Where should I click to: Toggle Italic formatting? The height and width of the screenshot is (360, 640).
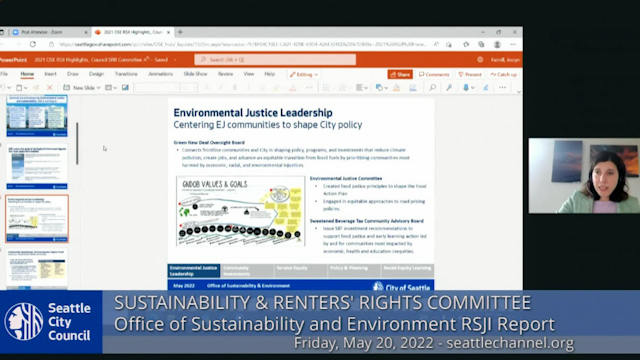click(248, 88)
